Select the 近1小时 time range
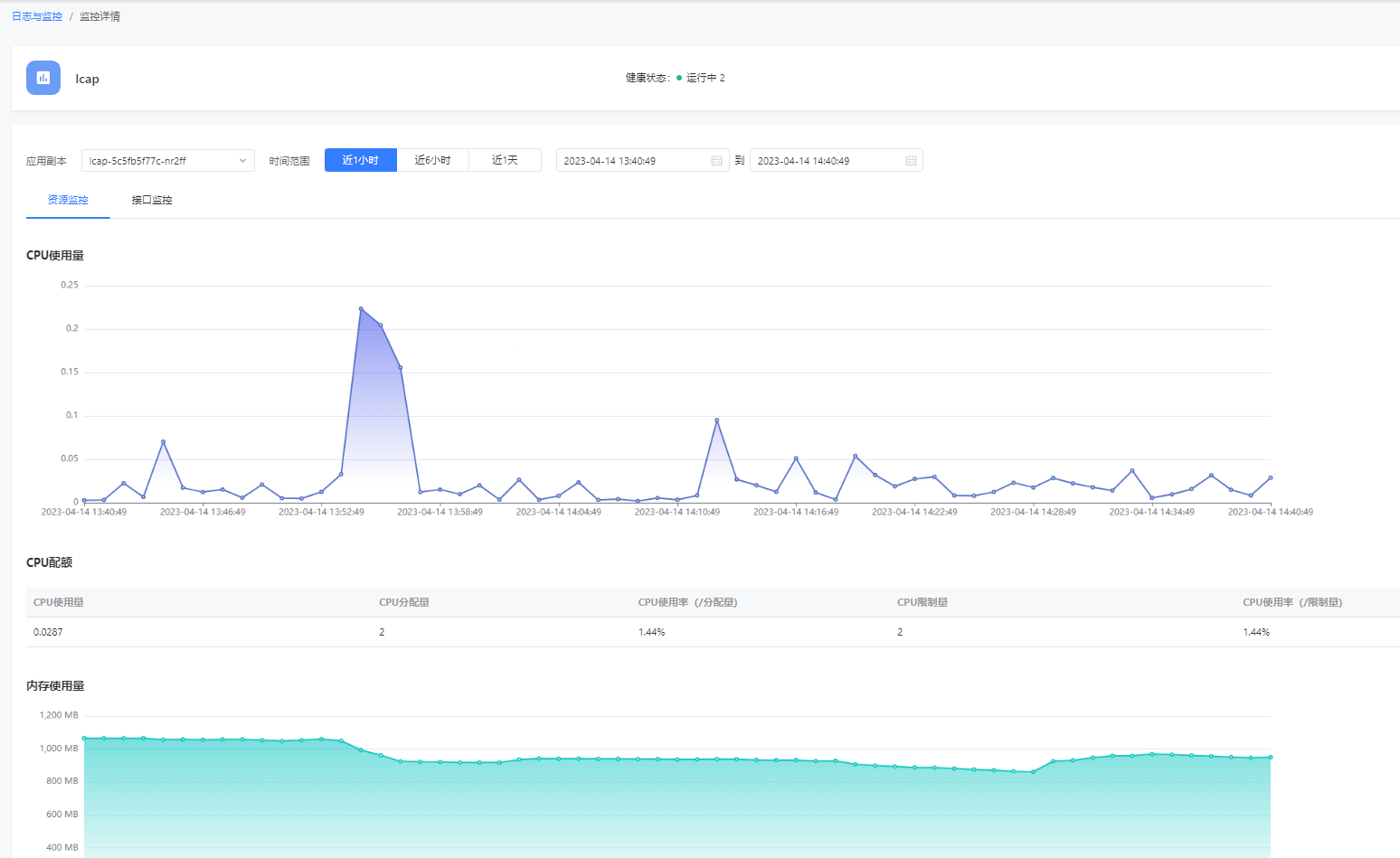1400x858 pixels. 361,160
